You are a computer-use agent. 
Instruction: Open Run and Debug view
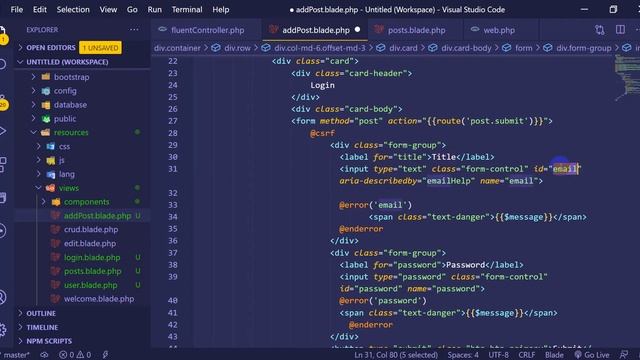pos(2,131)
